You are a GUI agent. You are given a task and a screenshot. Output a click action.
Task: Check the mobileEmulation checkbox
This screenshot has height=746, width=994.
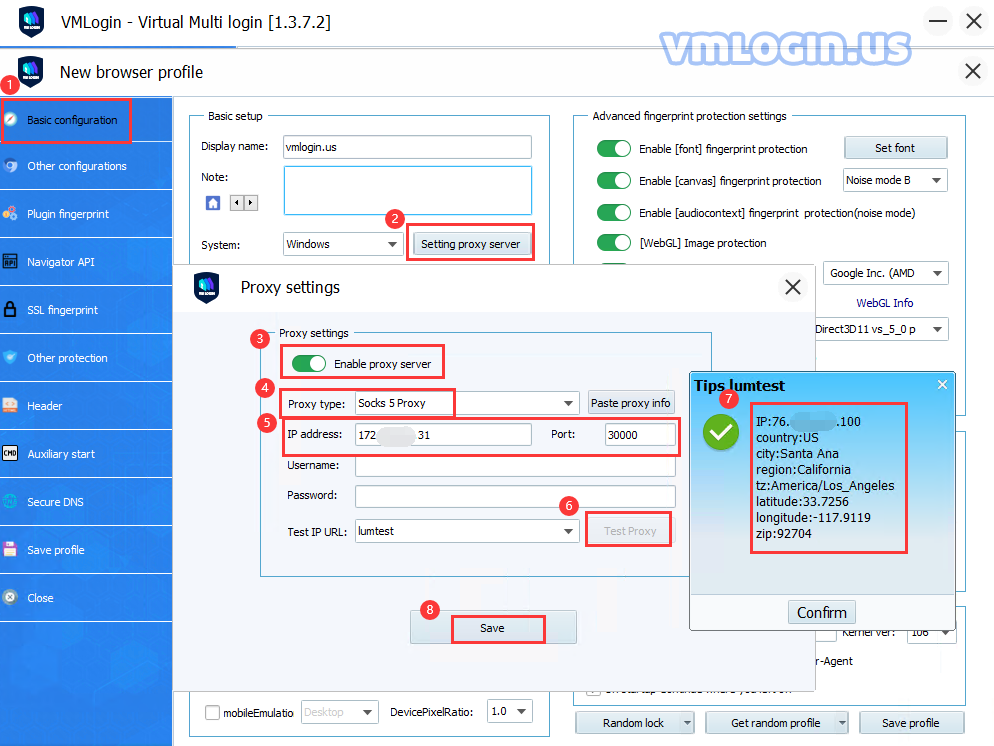pyautogui.click(x=212, y=712)
